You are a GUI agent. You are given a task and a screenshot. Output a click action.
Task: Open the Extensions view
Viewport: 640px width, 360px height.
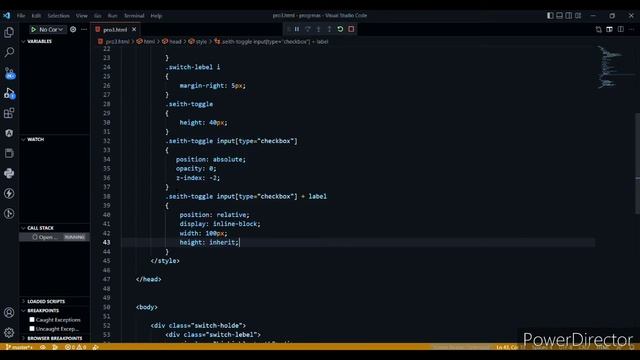[x=9, y=113]
